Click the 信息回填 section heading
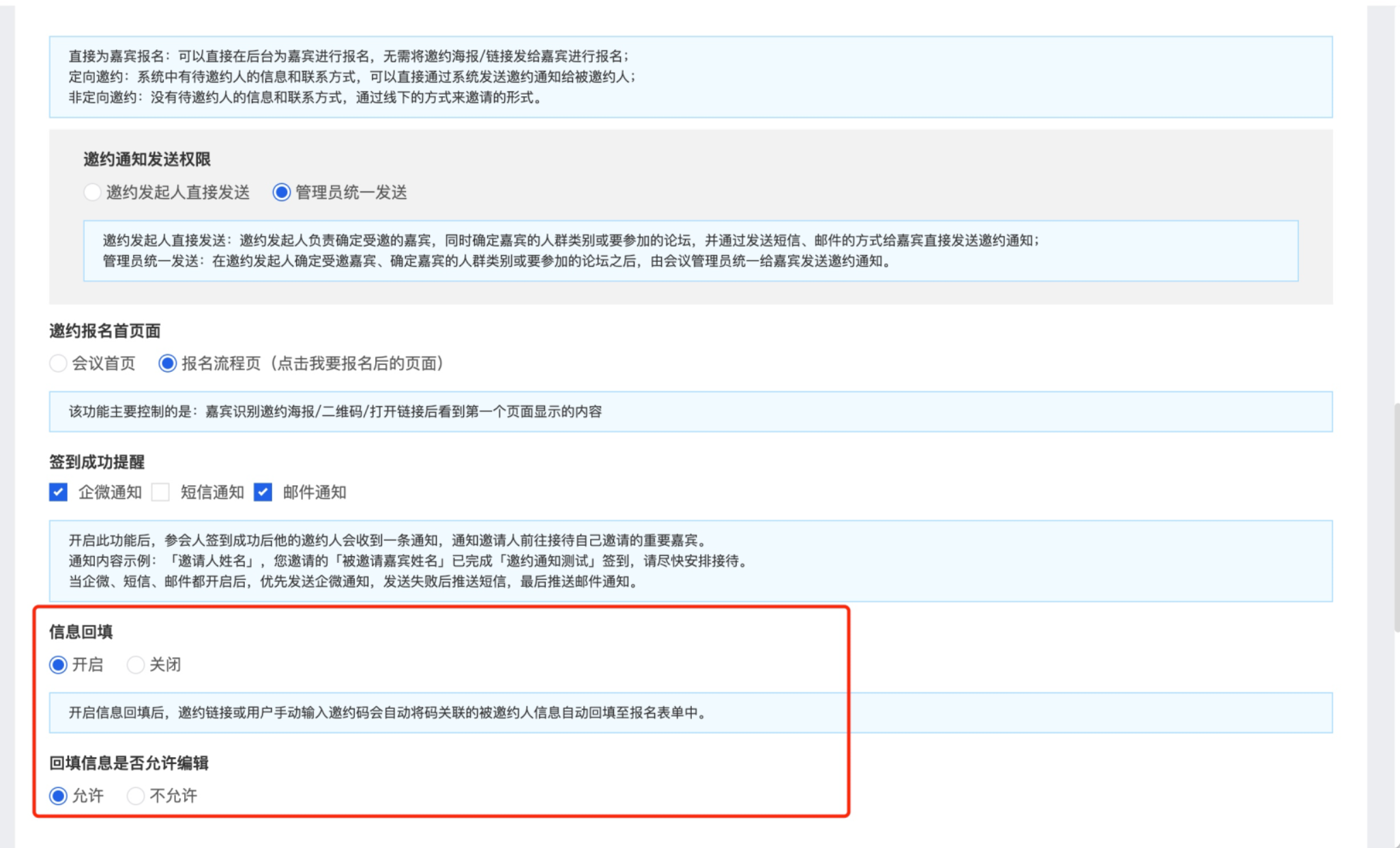This screenshot has width=1400, height=848. coord(81,632)
